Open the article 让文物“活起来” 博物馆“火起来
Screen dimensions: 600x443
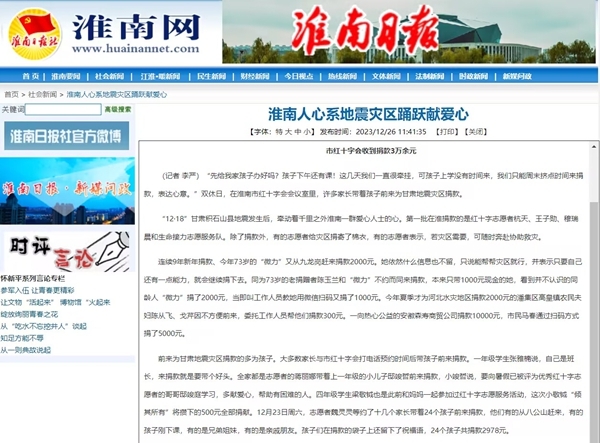(55, 302)
